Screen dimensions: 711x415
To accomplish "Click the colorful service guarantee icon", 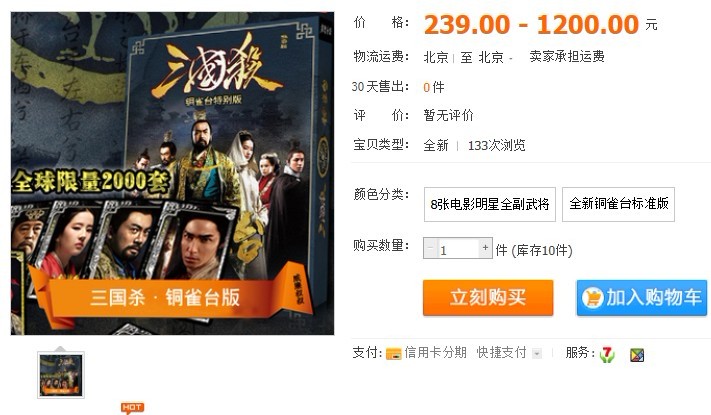I will (637, 355).
